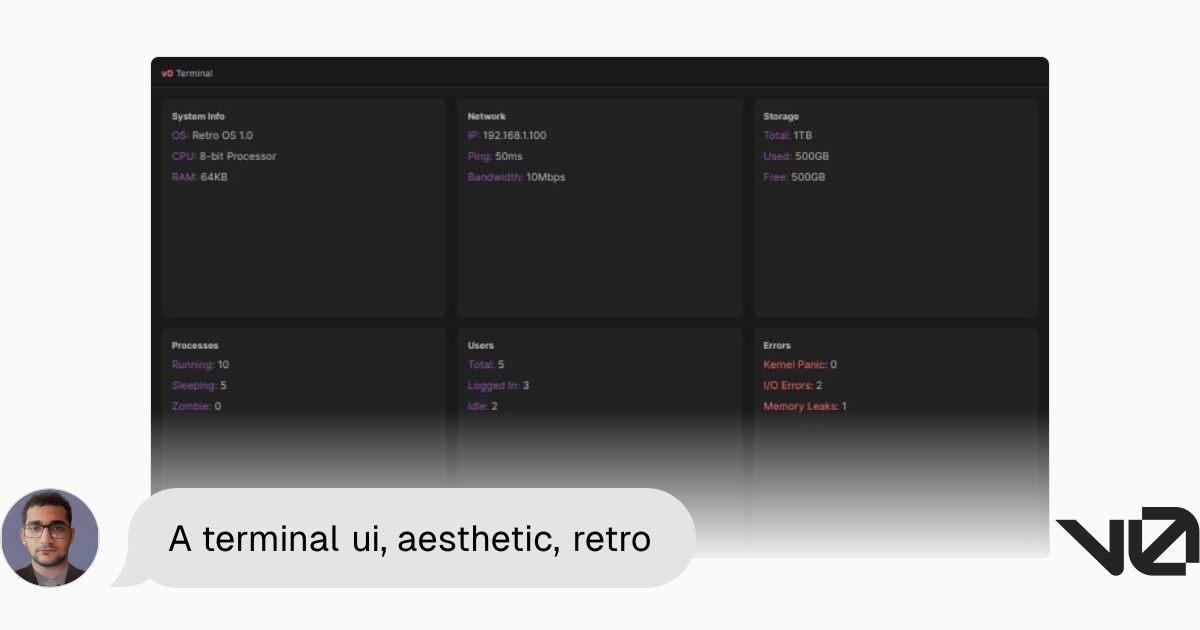Click the System Info card heading

[198, 116]
